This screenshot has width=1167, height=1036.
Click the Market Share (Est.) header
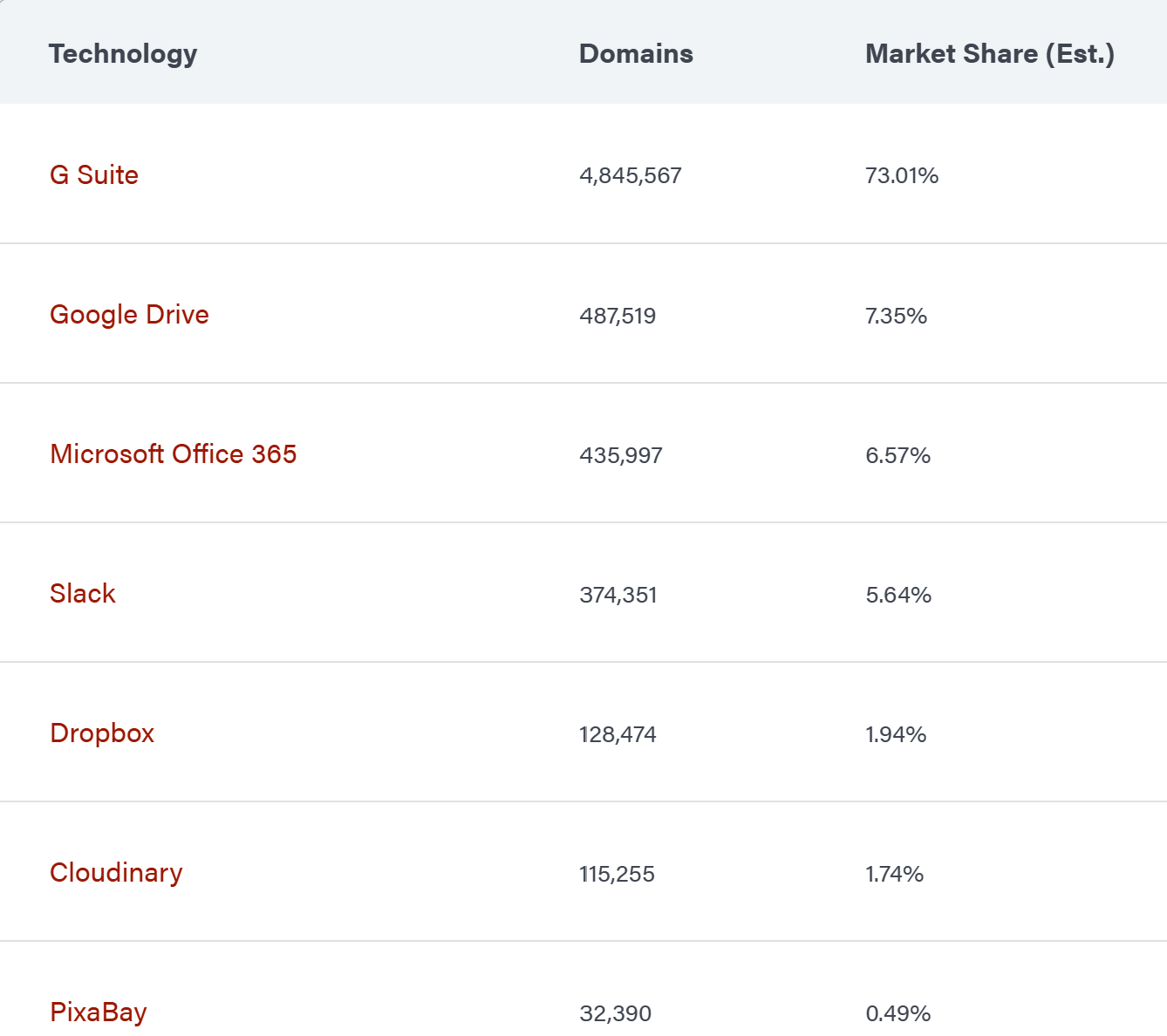[x=990, y=54]
